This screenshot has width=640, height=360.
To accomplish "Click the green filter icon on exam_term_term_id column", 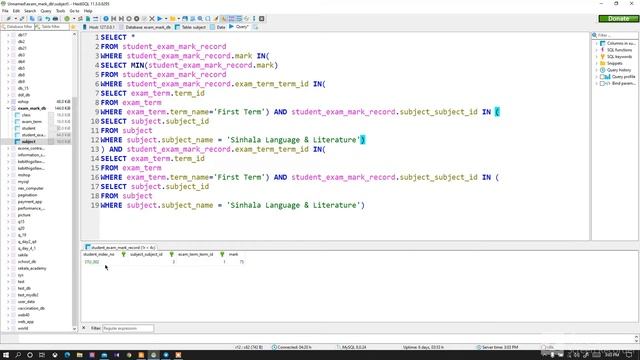I will click(222, 254).
